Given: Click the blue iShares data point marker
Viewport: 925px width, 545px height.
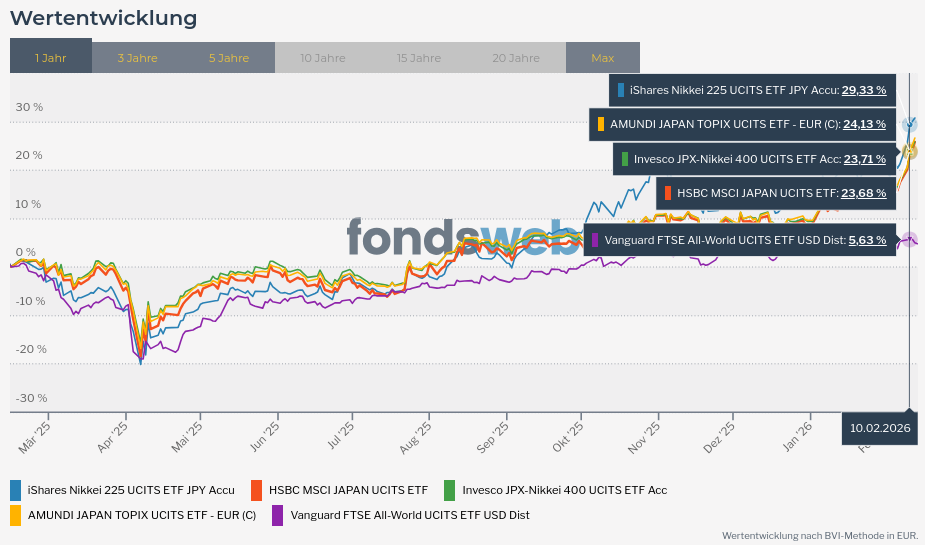Looking at the screenshot, I should pos(910,124).
